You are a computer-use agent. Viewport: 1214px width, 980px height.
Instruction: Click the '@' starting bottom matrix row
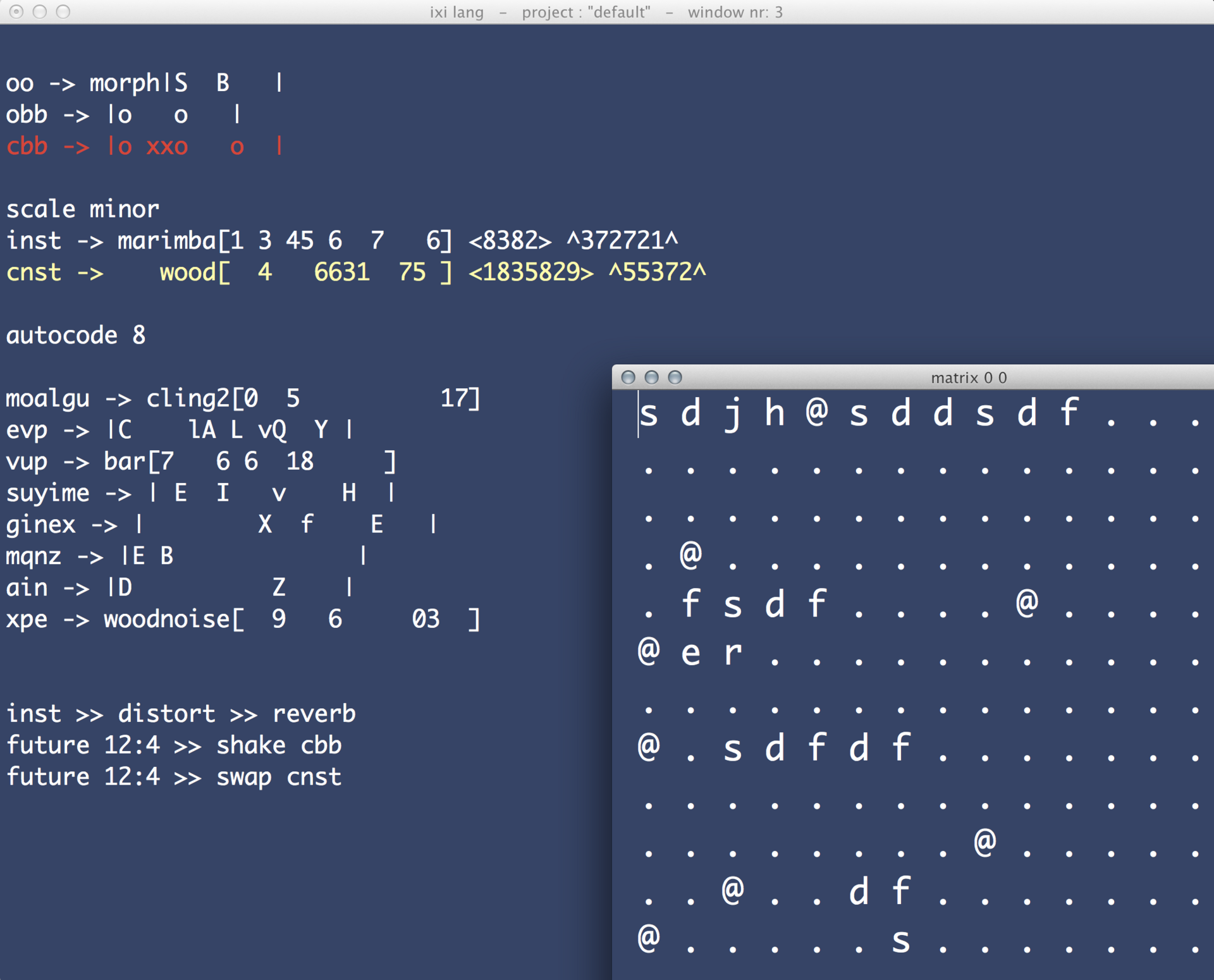coord(649,937)
